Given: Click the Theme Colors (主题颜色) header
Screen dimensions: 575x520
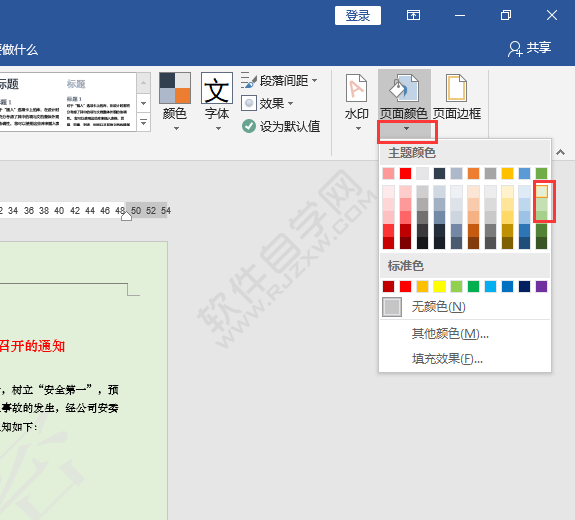Looking at the screenshot, I should pos(411,153).
